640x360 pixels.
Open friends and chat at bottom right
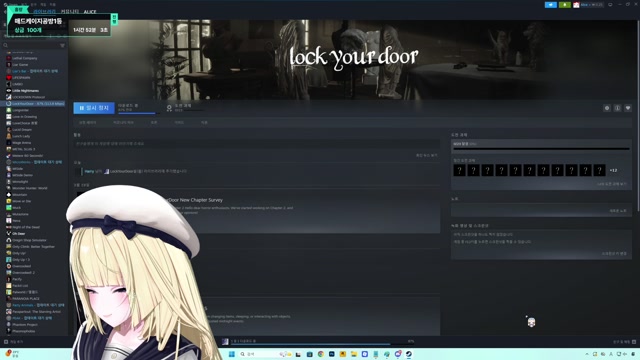click(624, 342)
